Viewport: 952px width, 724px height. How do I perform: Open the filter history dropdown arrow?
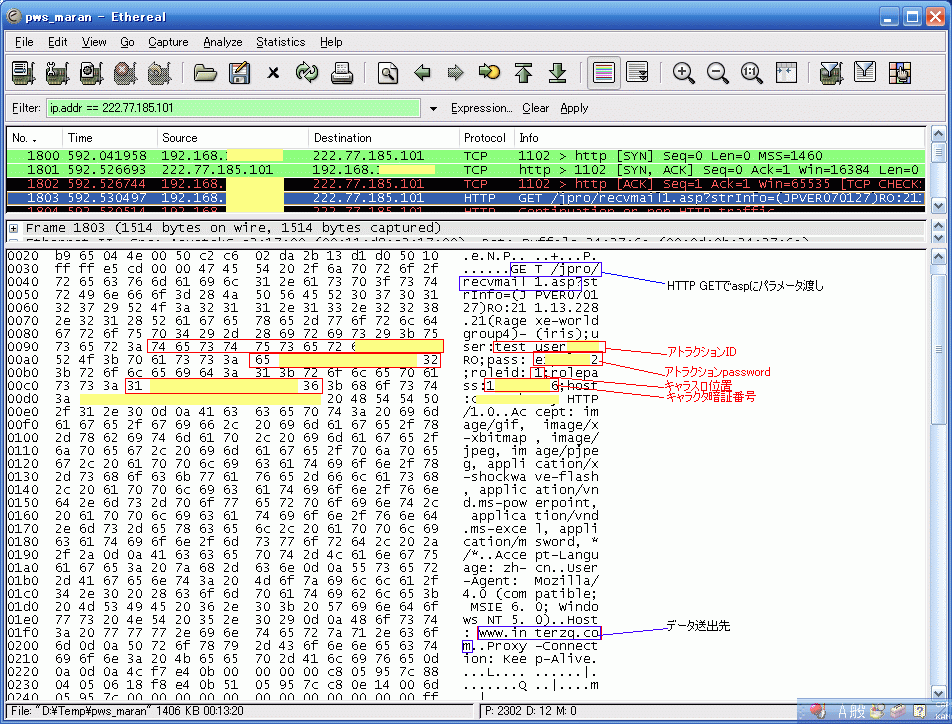tap(434, 109)
